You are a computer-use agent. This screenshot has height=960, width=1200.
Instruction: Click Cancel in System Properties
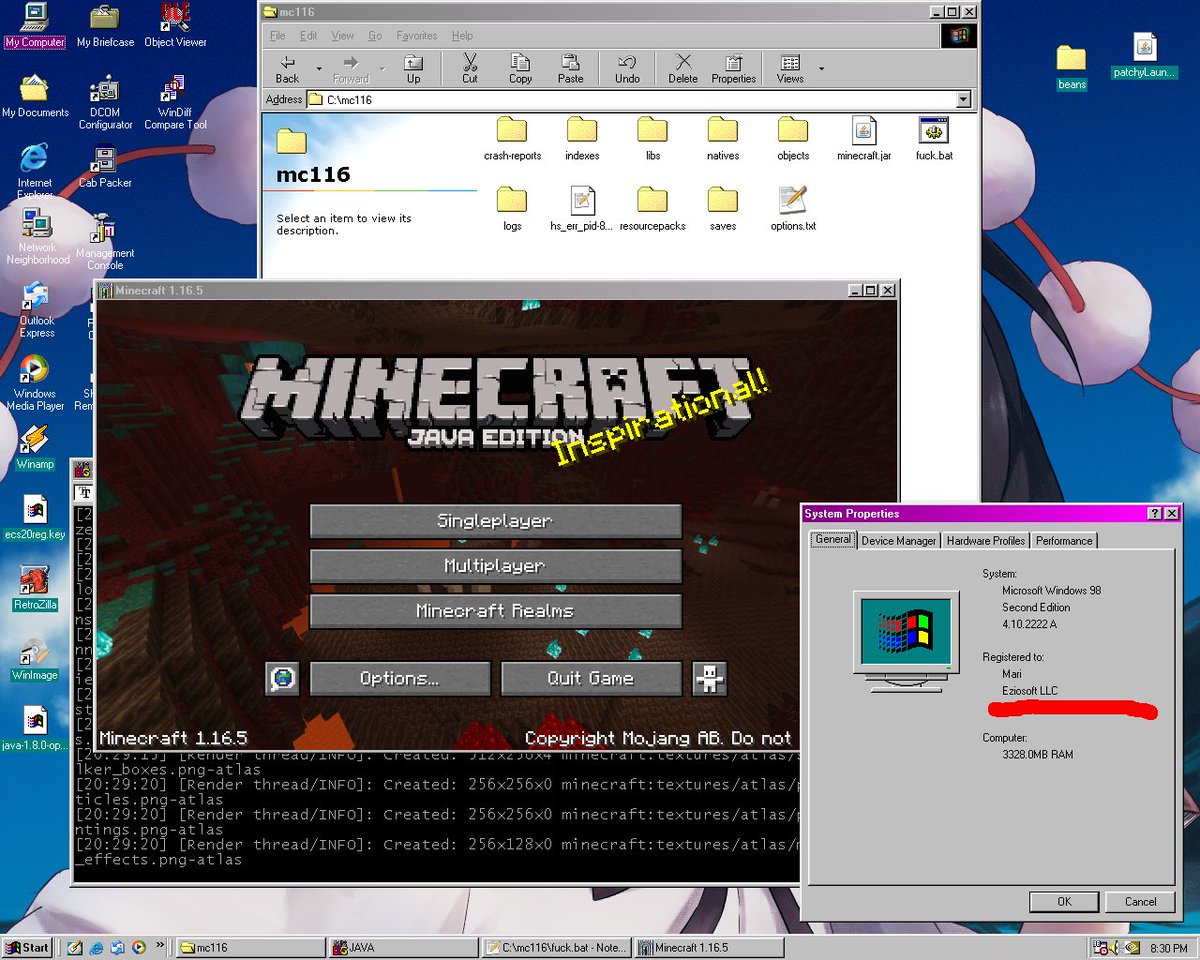tap(1140, 901)
